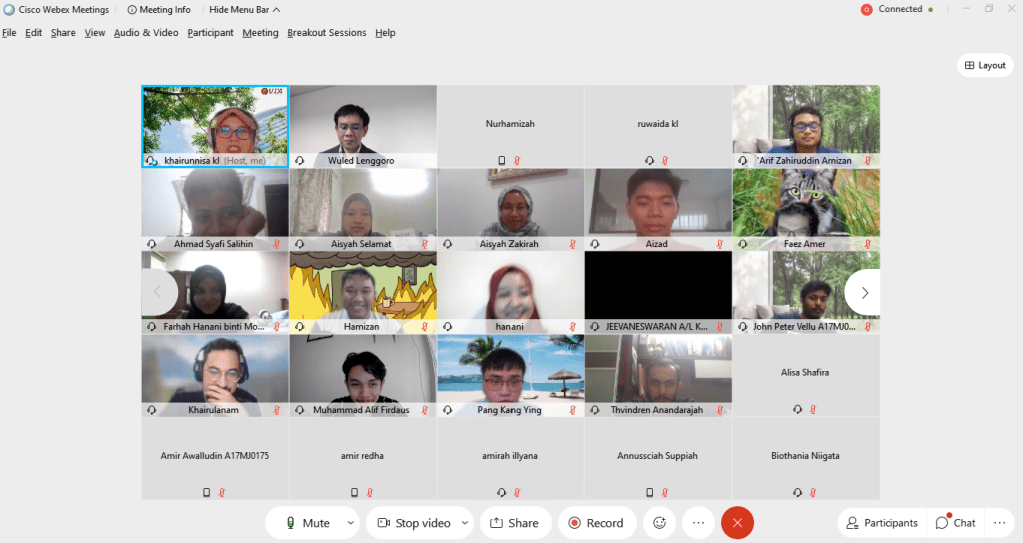Open more options ellipsis beside reactions

(698, 522)
